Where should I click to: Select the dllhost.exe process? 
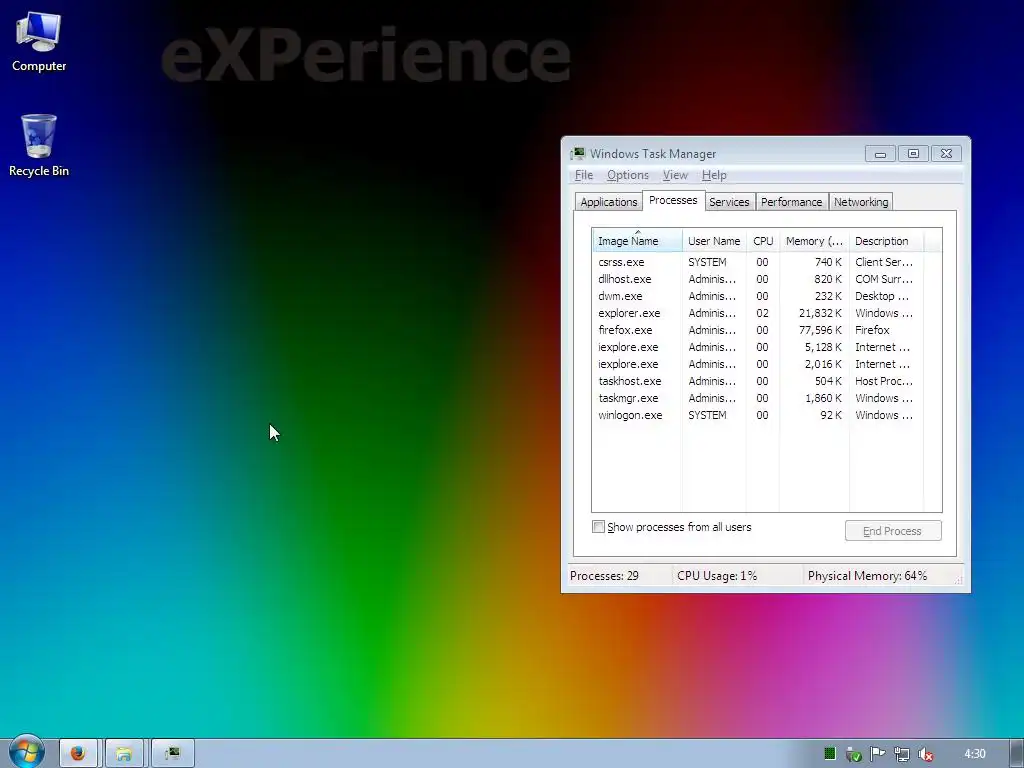[758, 279]
